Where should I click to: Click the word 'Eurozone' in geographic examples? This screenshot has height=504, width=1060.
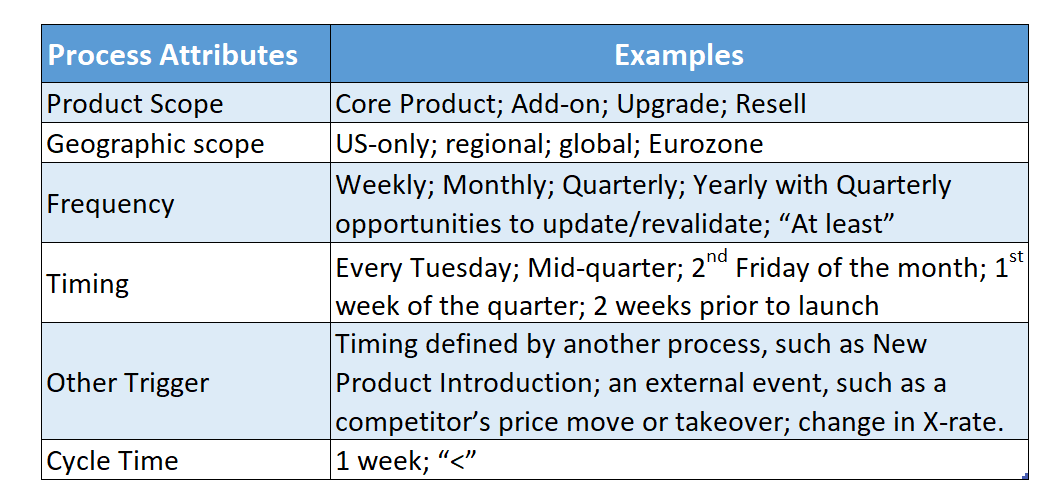tap(706, 143)
